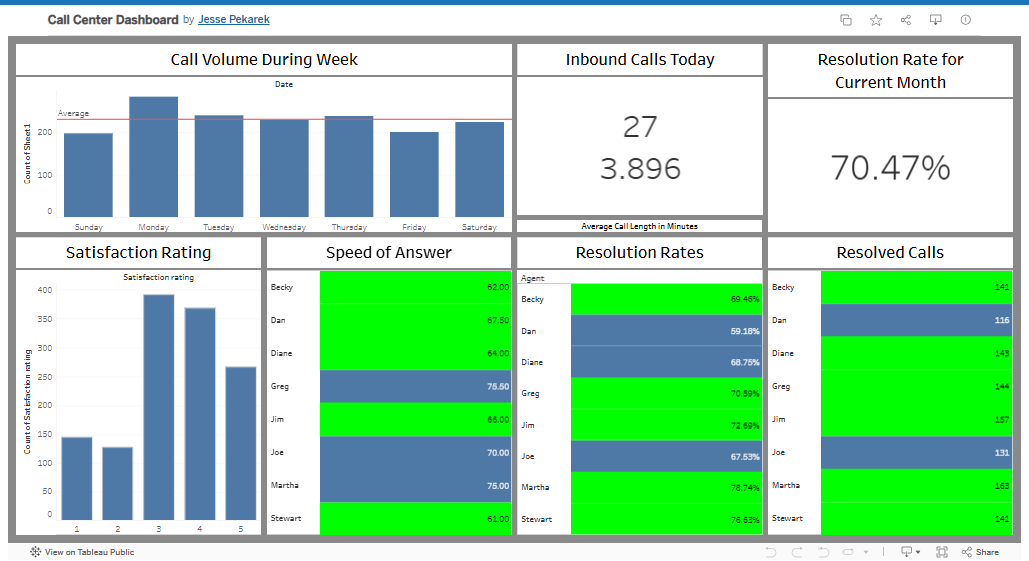Select Joe's 67.53% Resolution Rates cell
The image size is (1029, 561).
pyautogui.click(x=666, y=456)
